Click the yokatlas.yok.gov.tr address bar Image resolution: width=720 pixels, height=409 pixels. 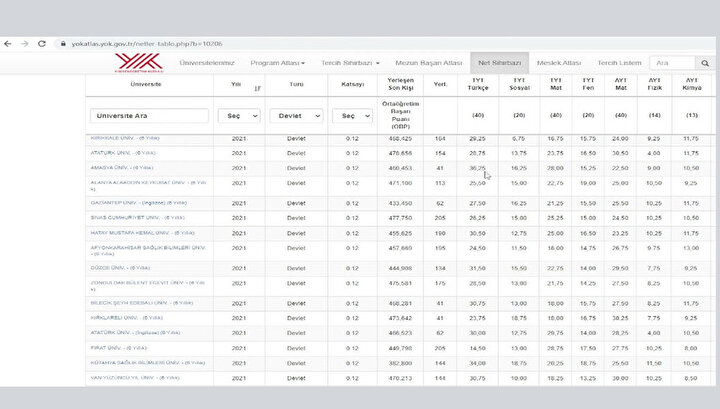click(147, 44)
